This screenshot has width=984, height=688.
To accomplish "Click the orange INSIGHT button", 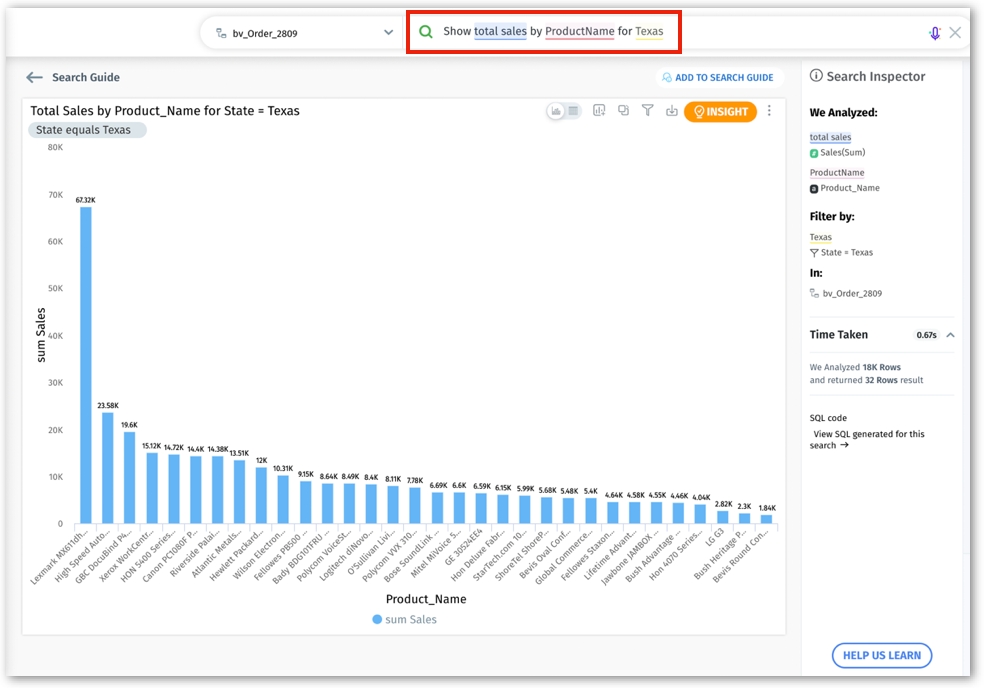I will [720, 112].
